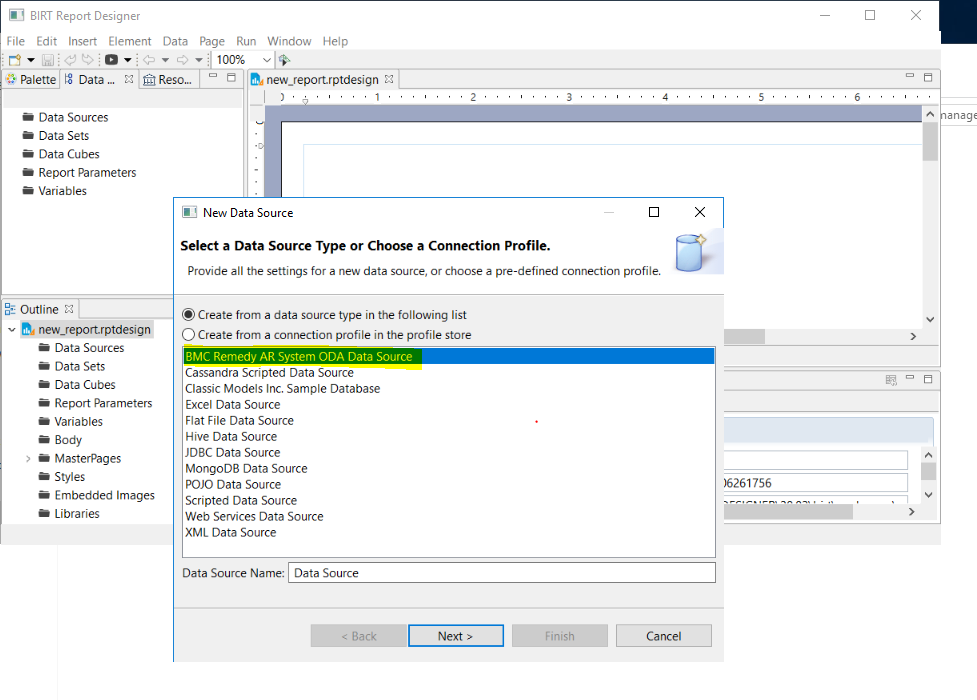Select MongoDB Data Source in list

[449, 468]
